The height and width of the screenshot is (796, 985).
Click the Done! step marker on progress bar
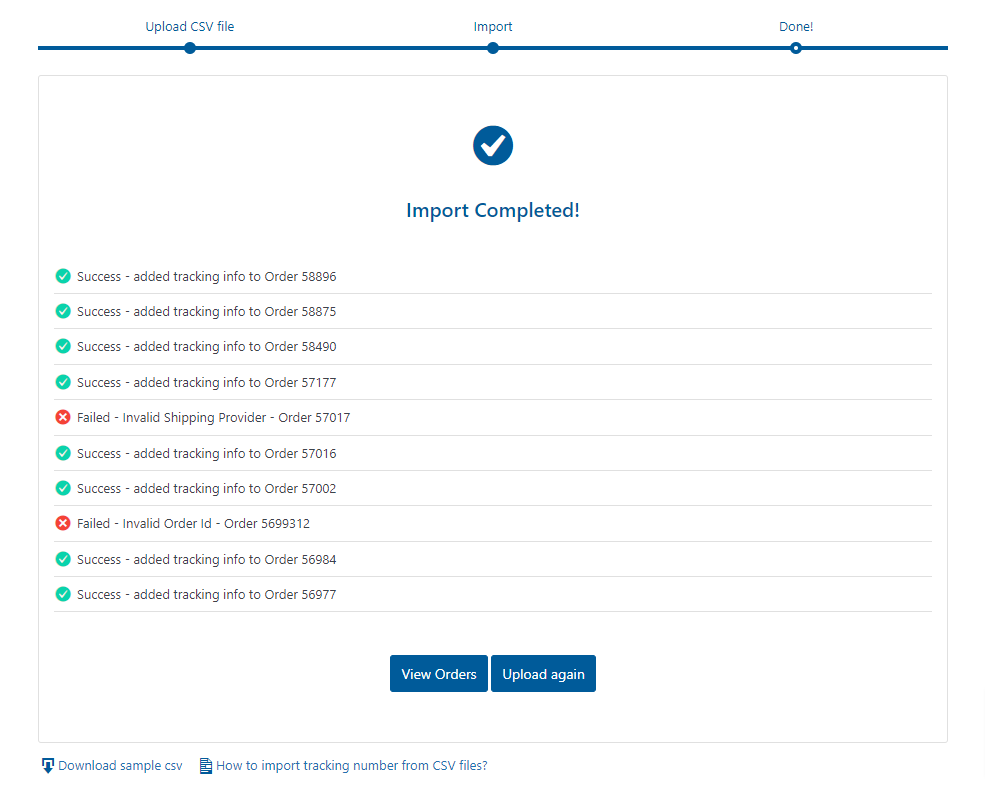tap(796, 48)
